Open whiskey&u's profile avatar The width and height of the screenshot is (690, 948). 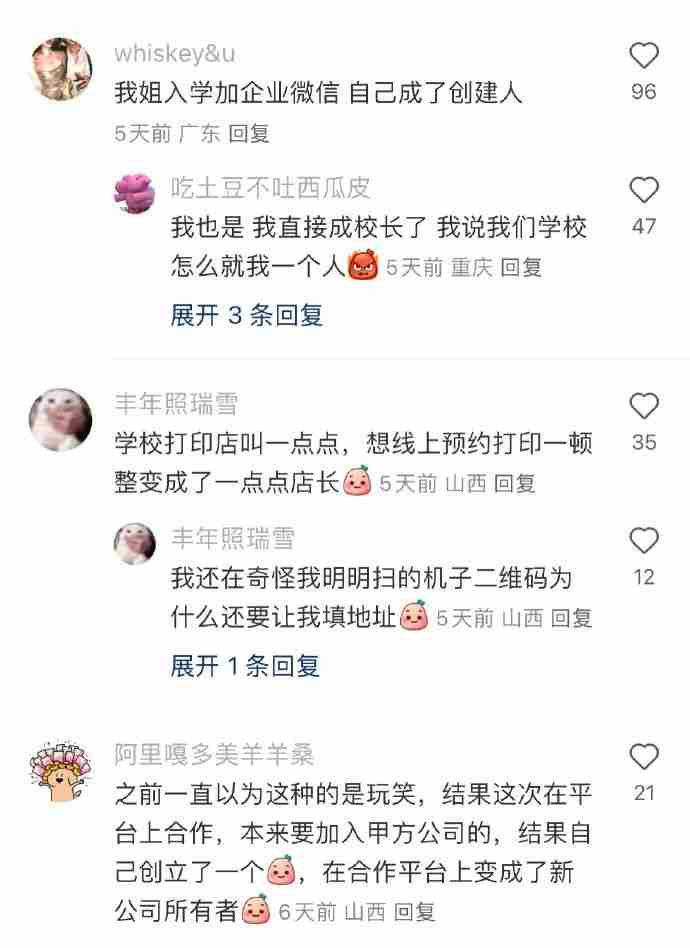61,68
